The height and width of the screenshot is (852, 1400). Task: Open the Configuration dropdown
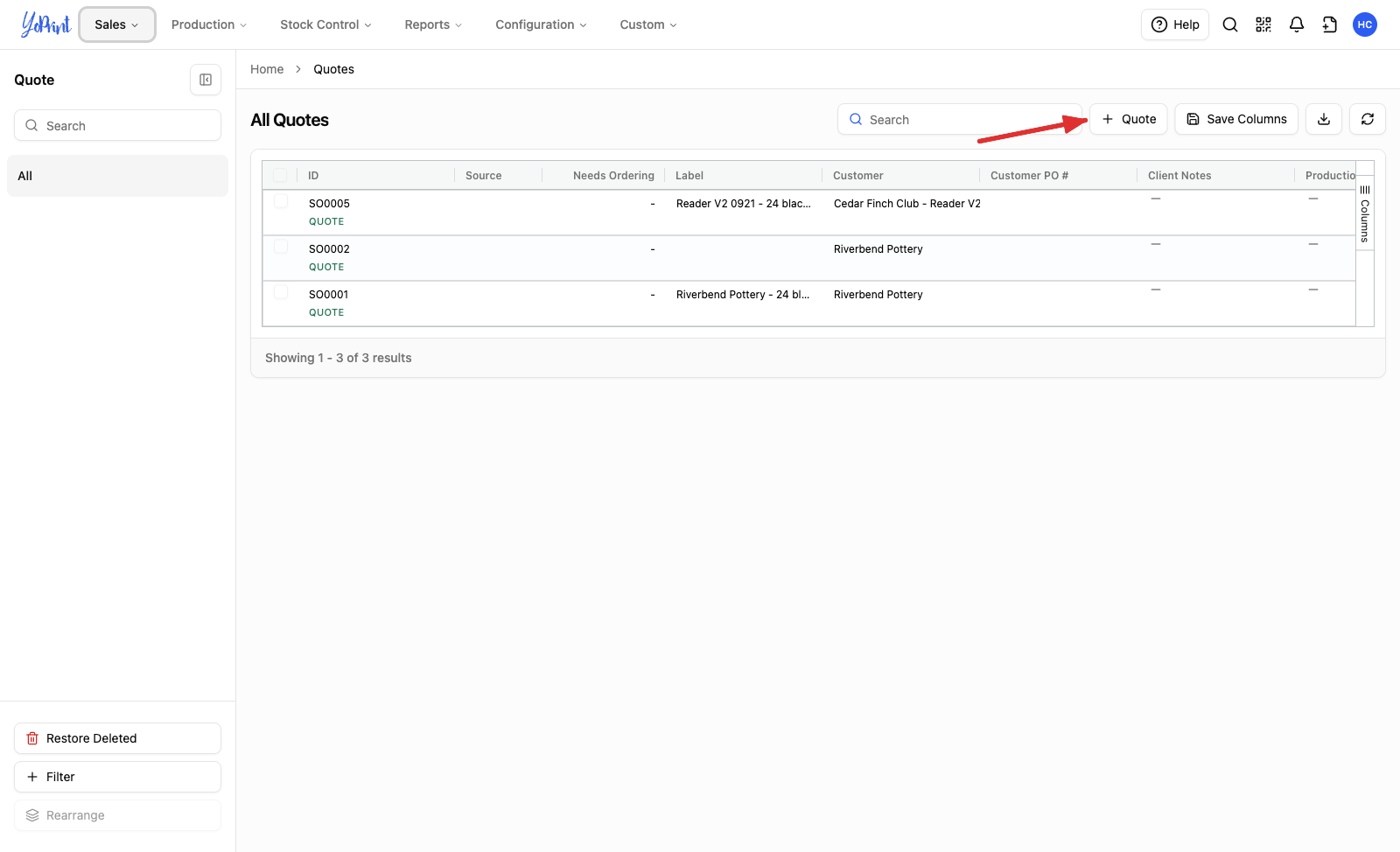click(541, 24)
